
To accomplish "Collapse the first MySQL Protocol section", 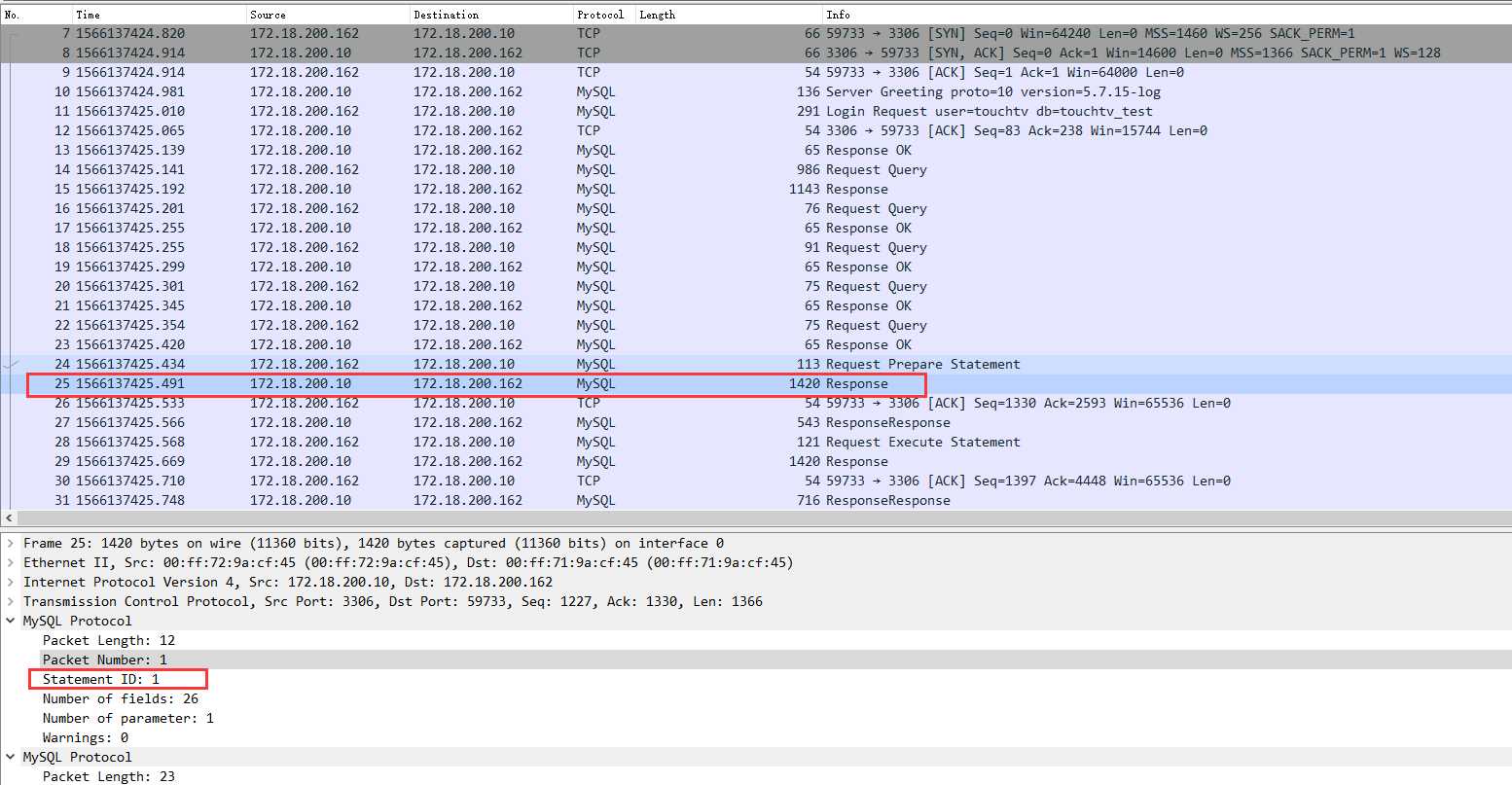I will [x=11, y=621].
